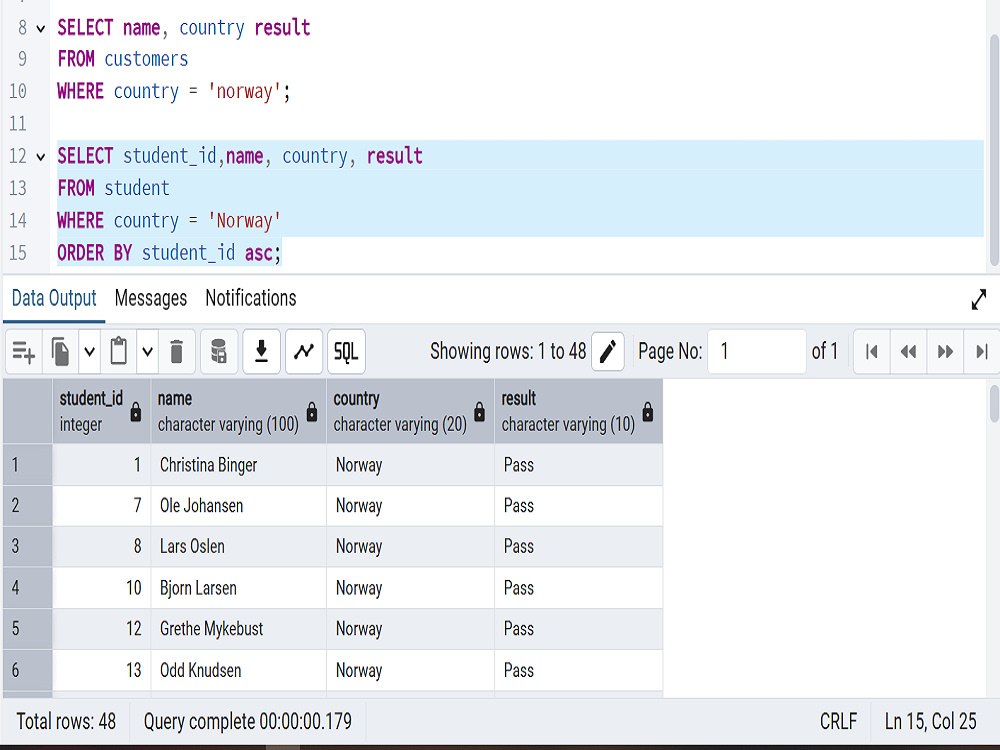Click the line number 11 in the gutter
Image resolution: width=1000 pixels, height=750 pixels.
tap(18, 123)
